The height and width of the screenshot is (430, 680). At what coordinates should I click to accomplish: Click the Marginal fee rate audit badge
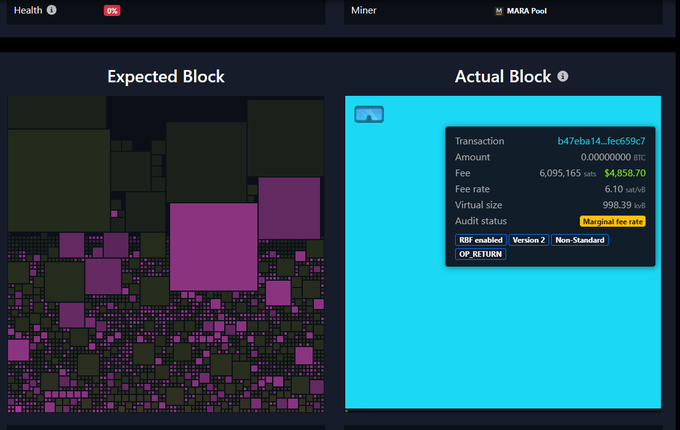612,222
